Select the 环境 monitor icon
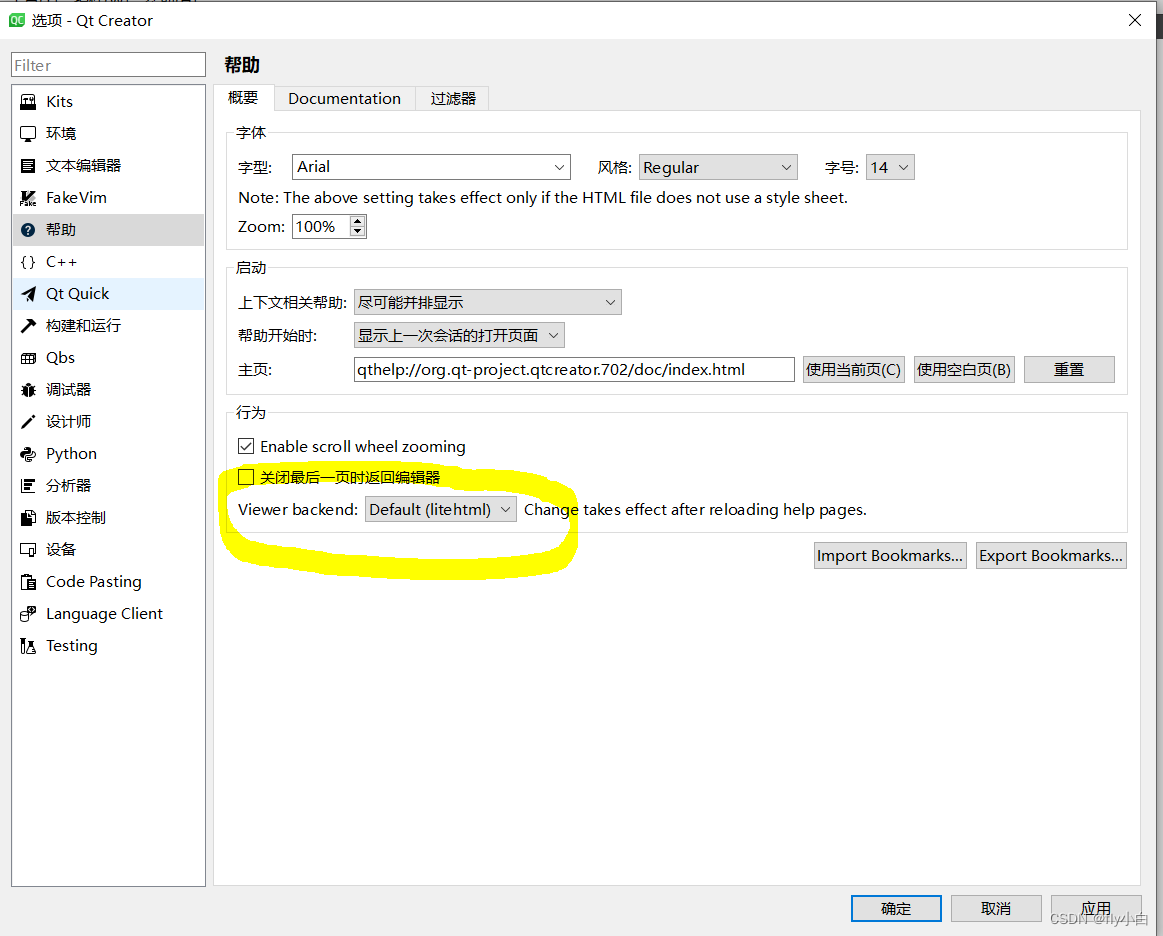Viewport: 1163px width, 936px height. click(28, 134)
